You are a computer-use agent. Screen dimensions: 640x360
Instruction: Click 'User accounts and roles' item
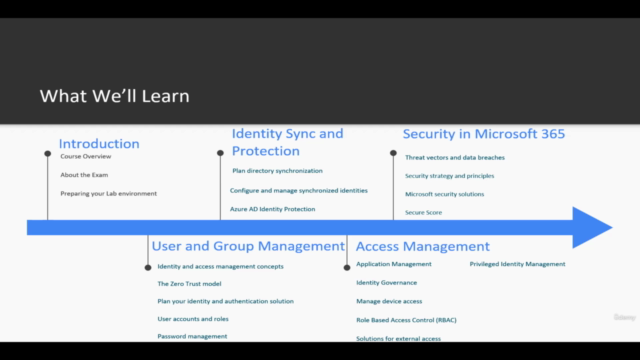[x=193, y=319]
